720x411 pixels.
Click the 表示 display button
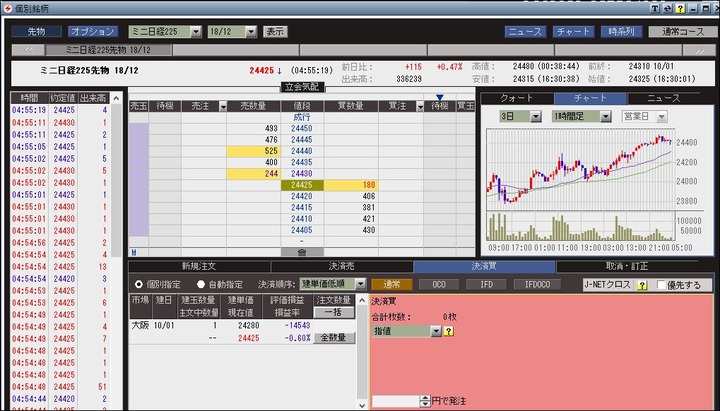pyautogui.click(x=275, y=32)
